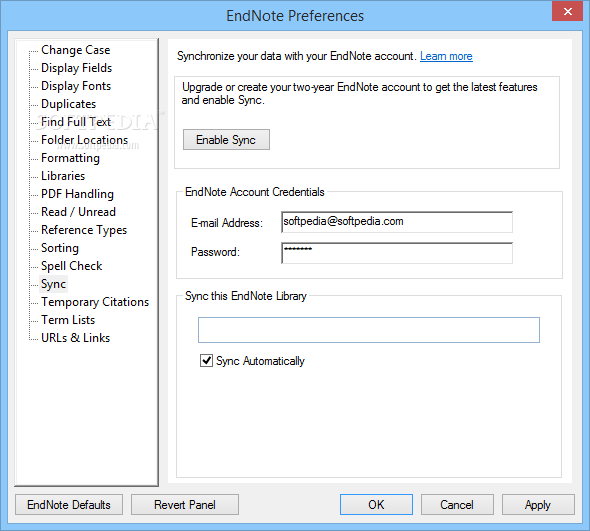Confirm preferences with the OK button

(x=376, y=505)
